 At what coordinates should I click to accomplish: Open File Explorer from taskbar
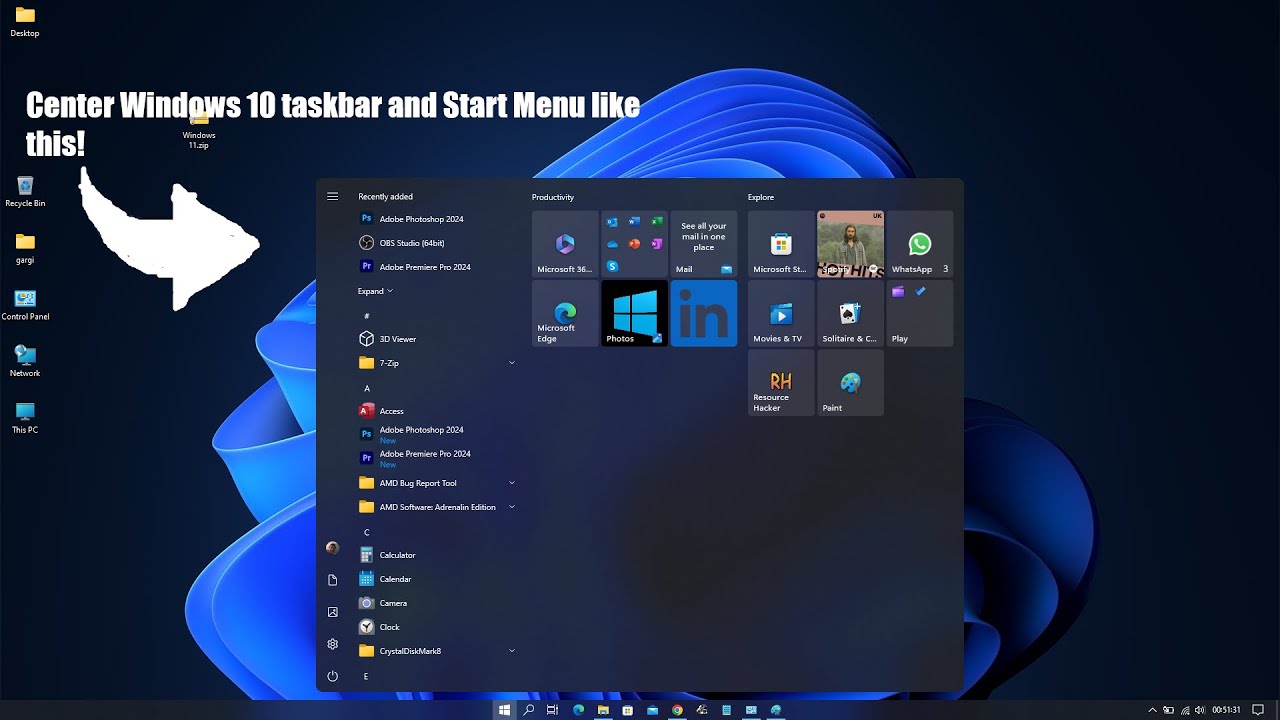pyautogui.click(x=603, y=710)
